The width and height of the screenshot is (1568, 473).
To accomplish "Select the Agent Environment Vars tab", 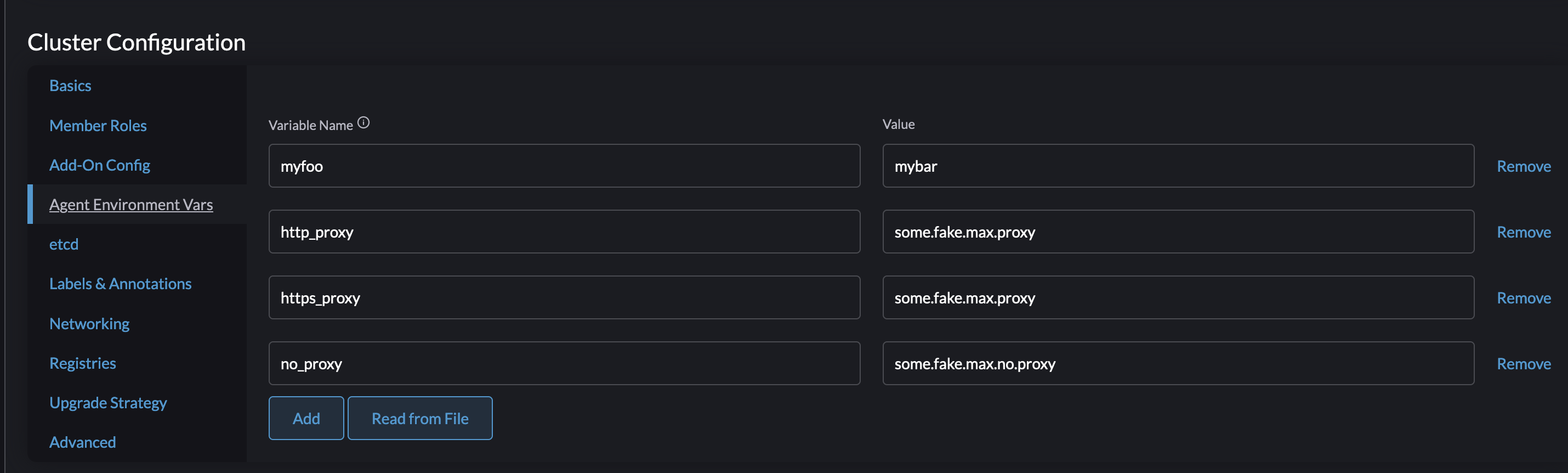I will pyautogui.click(x=131, y=205).
